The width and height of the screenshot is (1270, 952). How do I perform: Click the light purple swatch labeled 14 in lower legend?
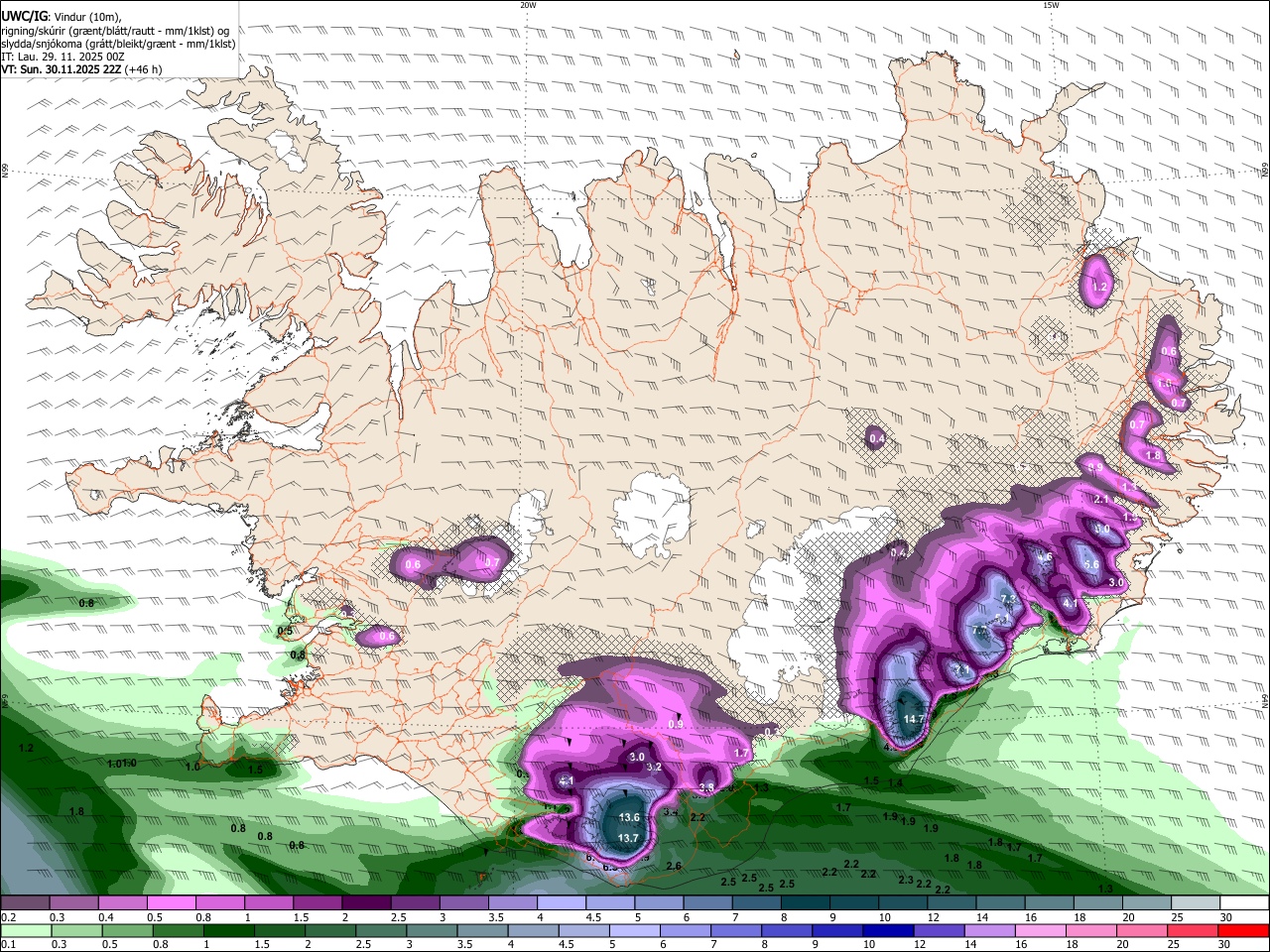pos(989,931)
